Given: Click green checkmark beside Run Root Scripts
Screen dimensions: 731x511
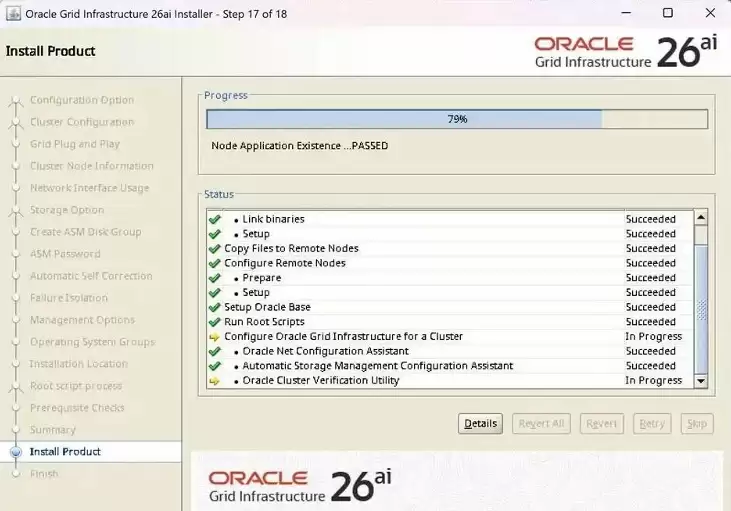Looking at the screenshot, I should click(x=214, y=322).
